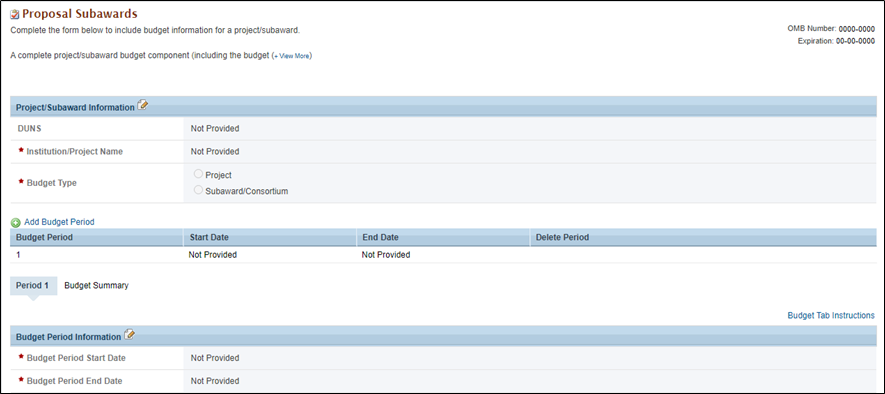Click the Budget Type label
The image size is (885, 394).
point(51,183)
